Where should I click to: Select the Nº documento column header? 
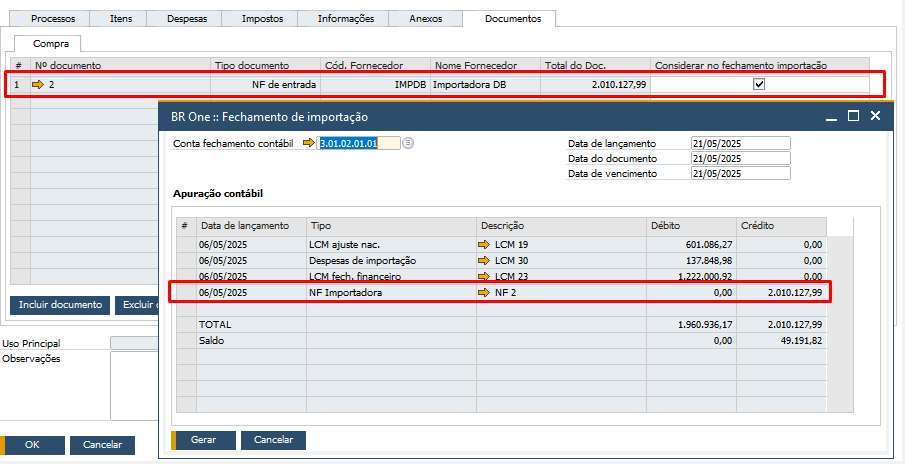tap(121, 66)
